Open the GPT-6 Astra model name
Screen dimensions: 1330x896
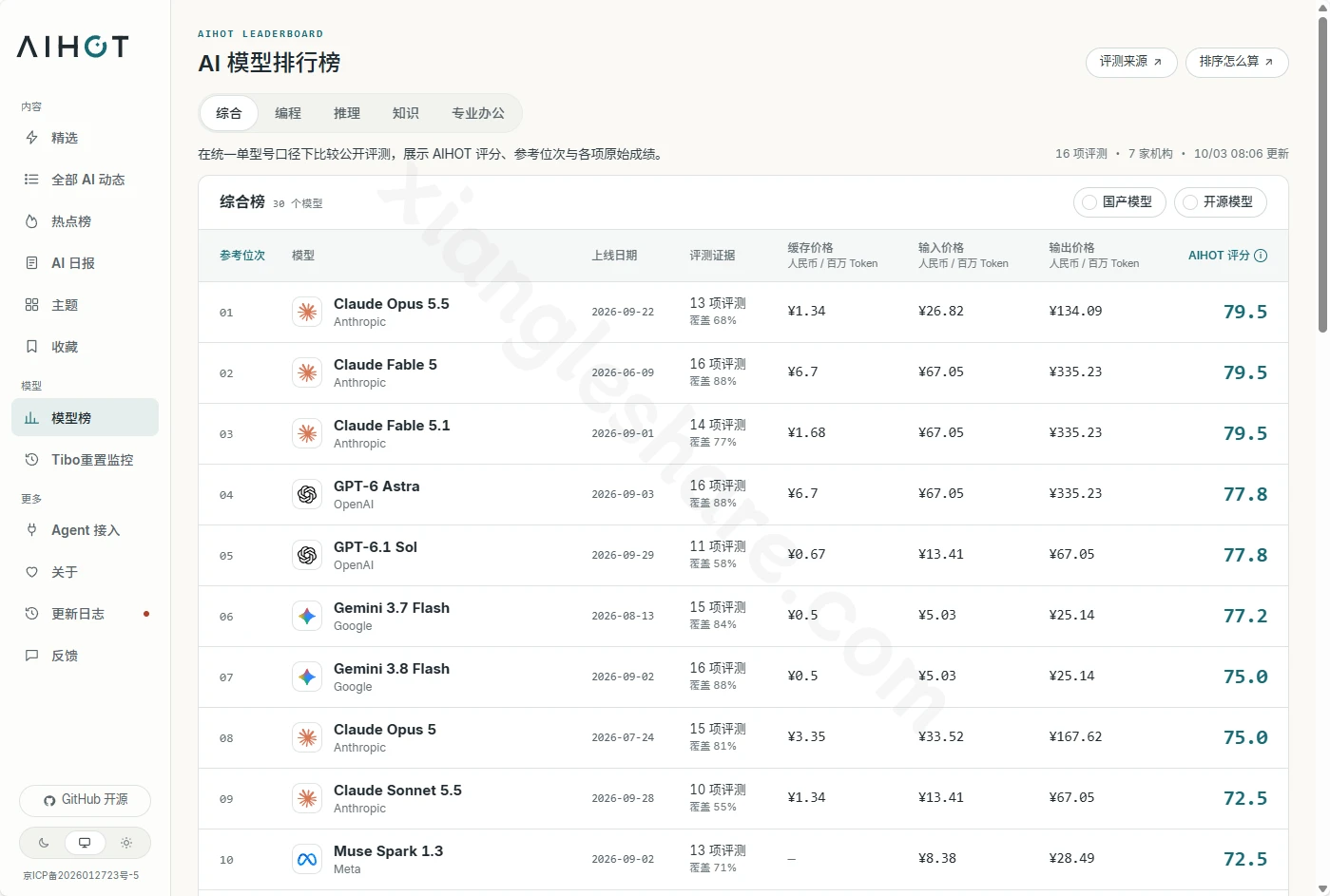click(376, 486)
